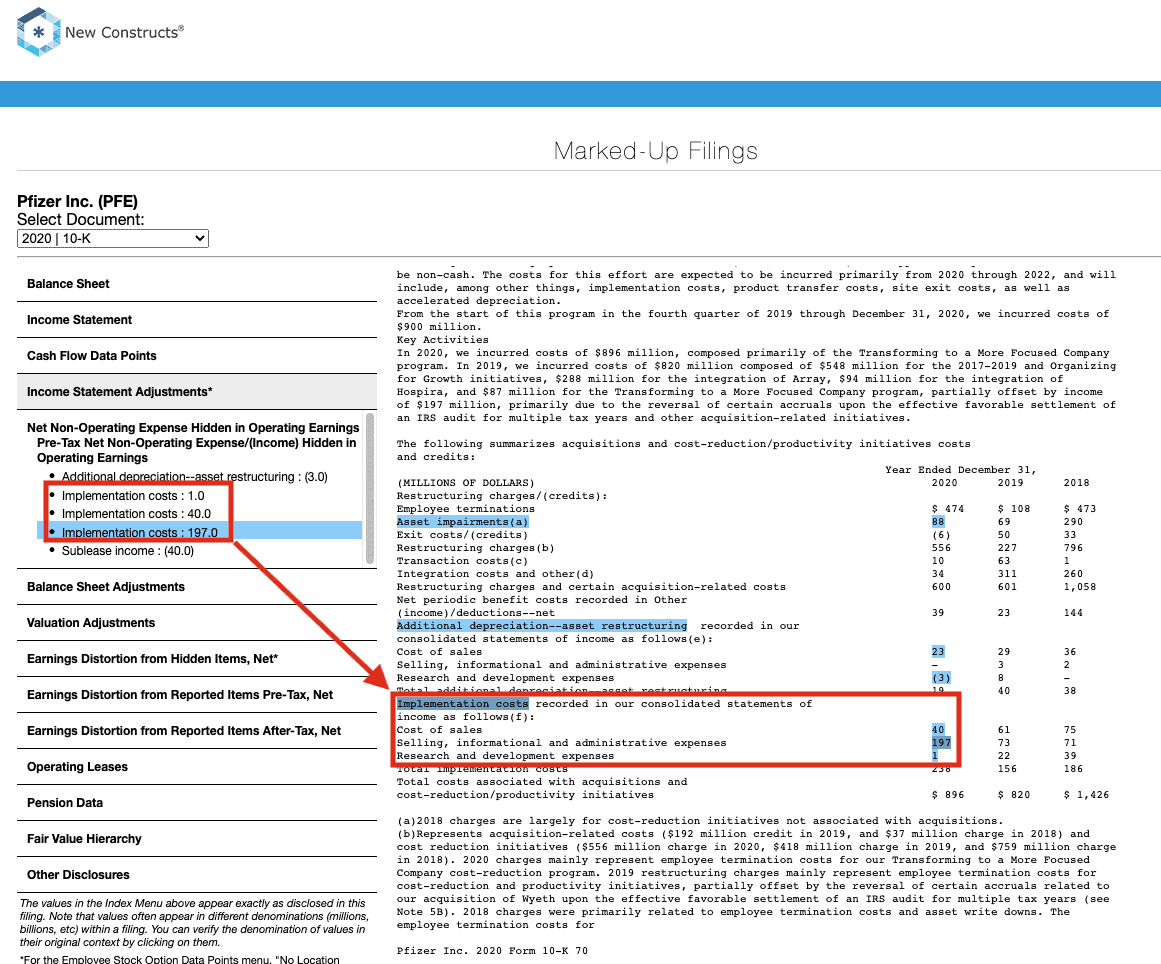Select the Sublease income : (40.0) item
This screenshot has width=1161, height=964.
pos(127,551)
